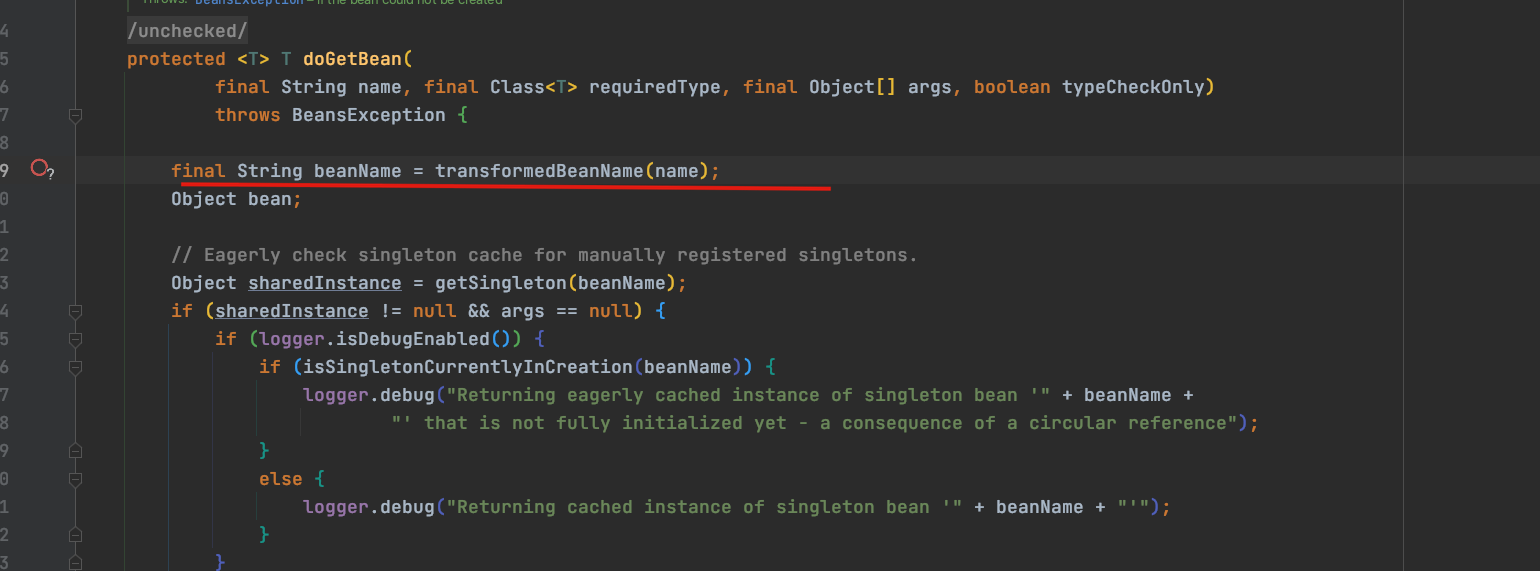This screenshot has height=571, width=1540.
Task: Click the 'Eagerly check singleton cache' comment
Action: tap(544, 255)
